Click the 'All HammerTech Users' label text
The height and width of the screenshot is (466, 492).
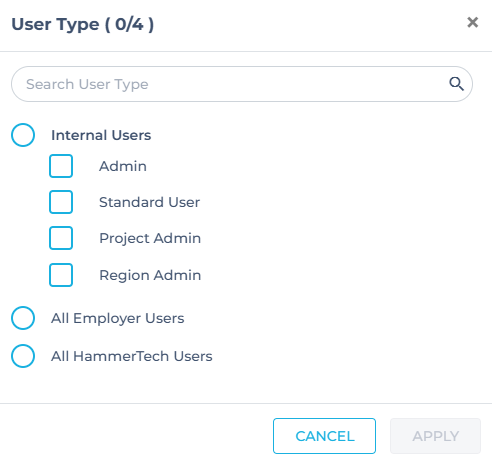coord(132,356)
